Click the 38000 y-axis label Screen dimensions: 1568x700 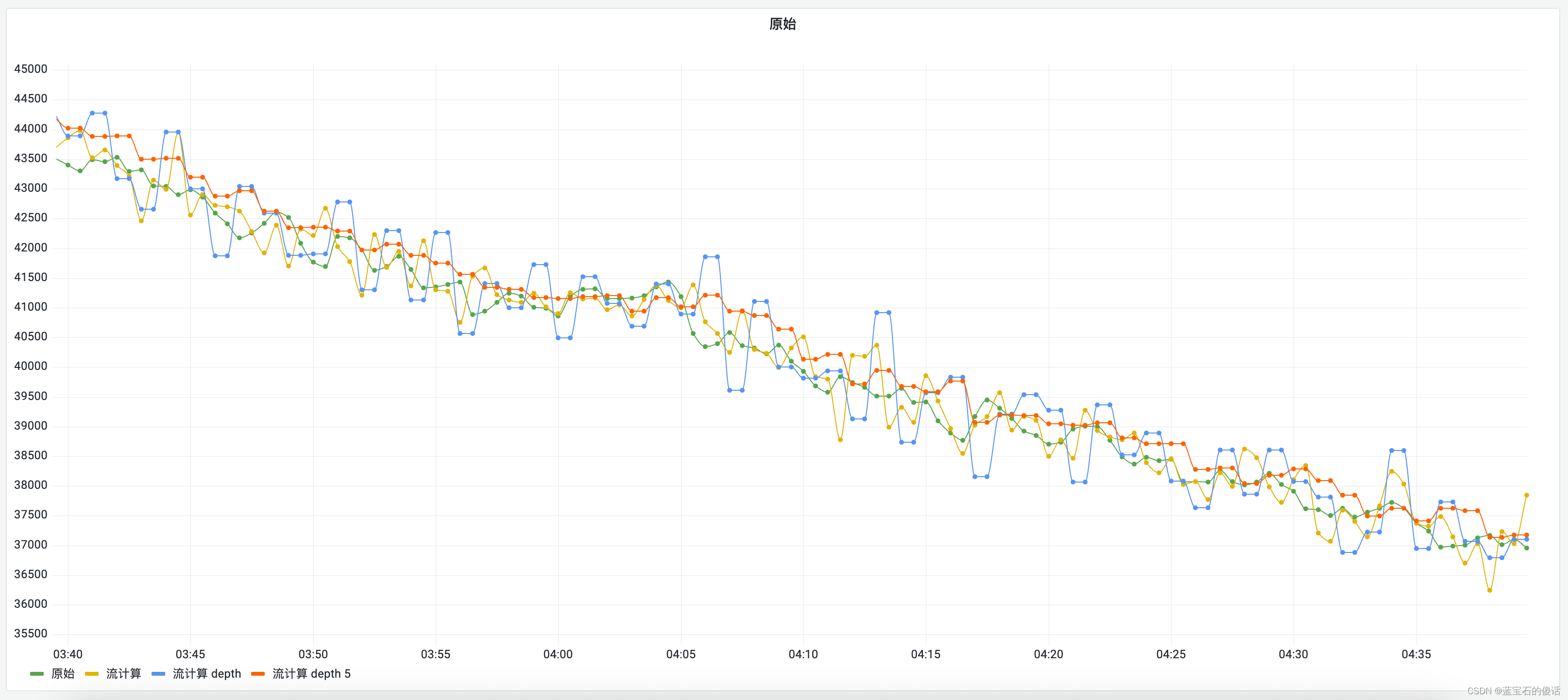click(x=31, y=485)
